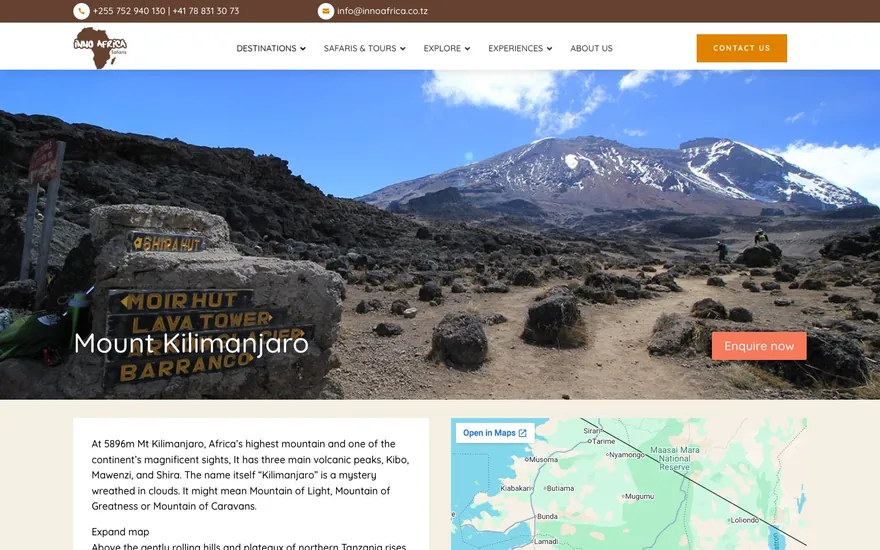The height and width of the screenshot is (550, 880).
Task: Click the Enquire now button
Action: tap(759, 346)
